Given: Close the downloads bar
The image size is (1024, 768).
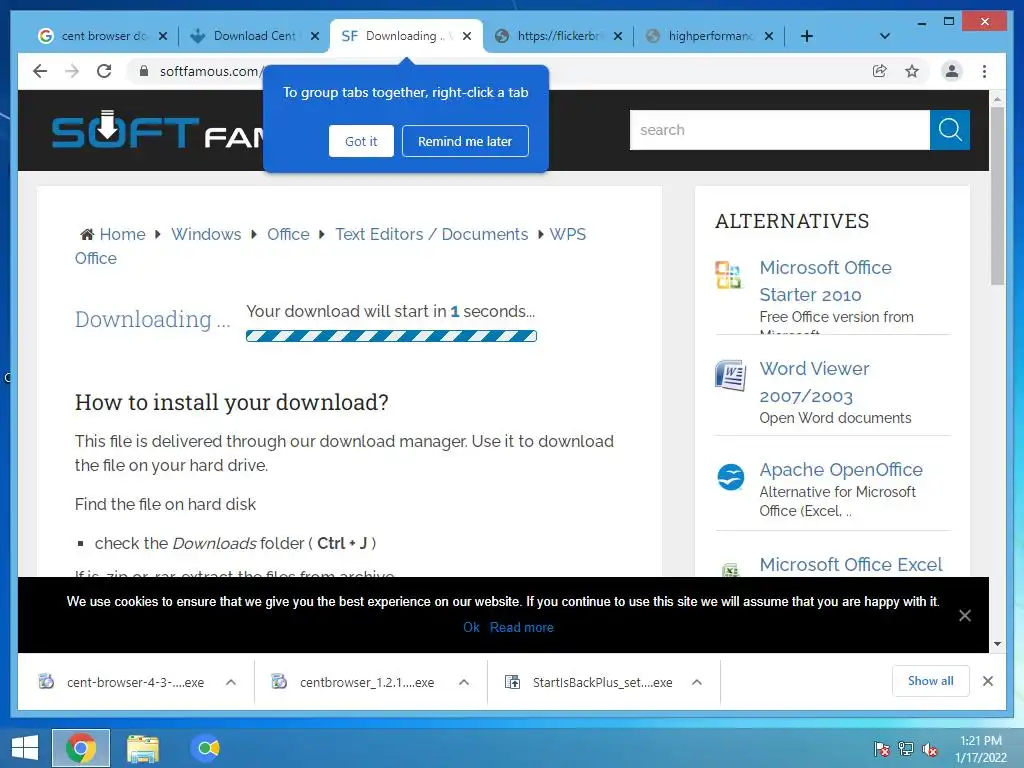Looking at the screenshot, I should point(987,681).
